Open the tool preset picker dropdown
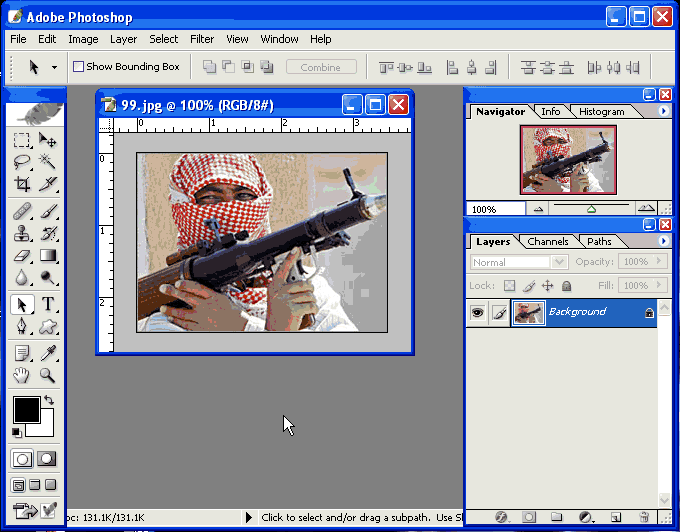Screen dimensions: 680x532 point(41,67)
